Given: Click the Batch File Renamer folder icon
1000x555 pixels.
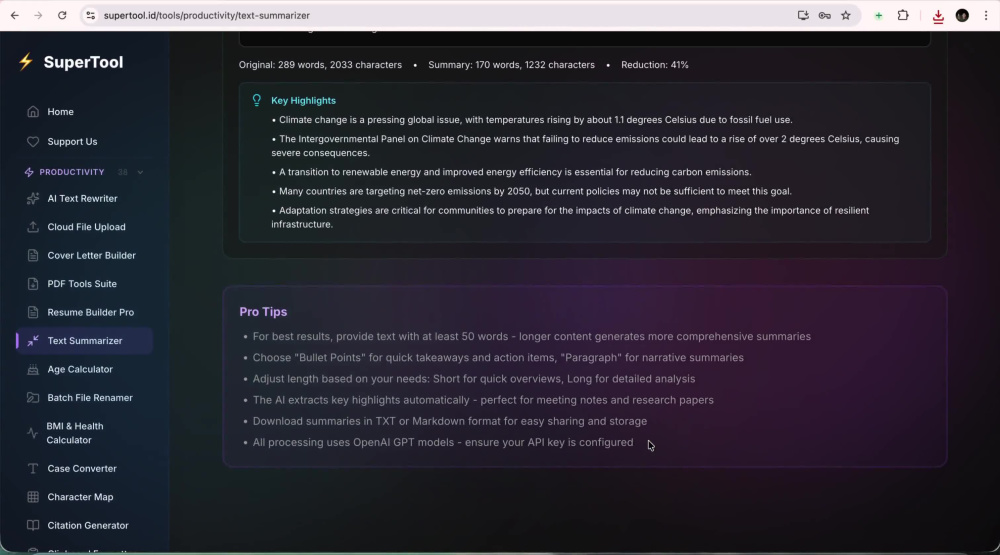Looking at the screenshot, I should [33, 397].
